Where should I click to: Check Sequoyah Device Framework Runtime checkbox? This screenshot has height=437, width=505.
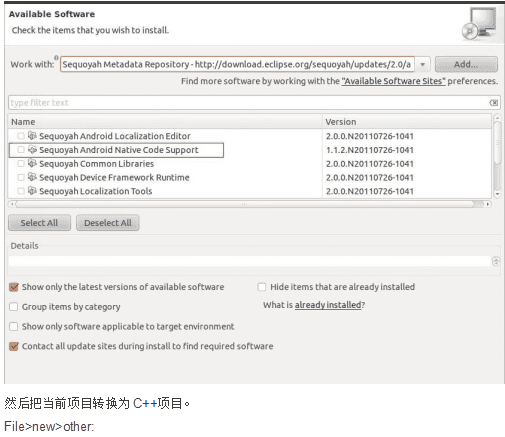pos(21,177)
